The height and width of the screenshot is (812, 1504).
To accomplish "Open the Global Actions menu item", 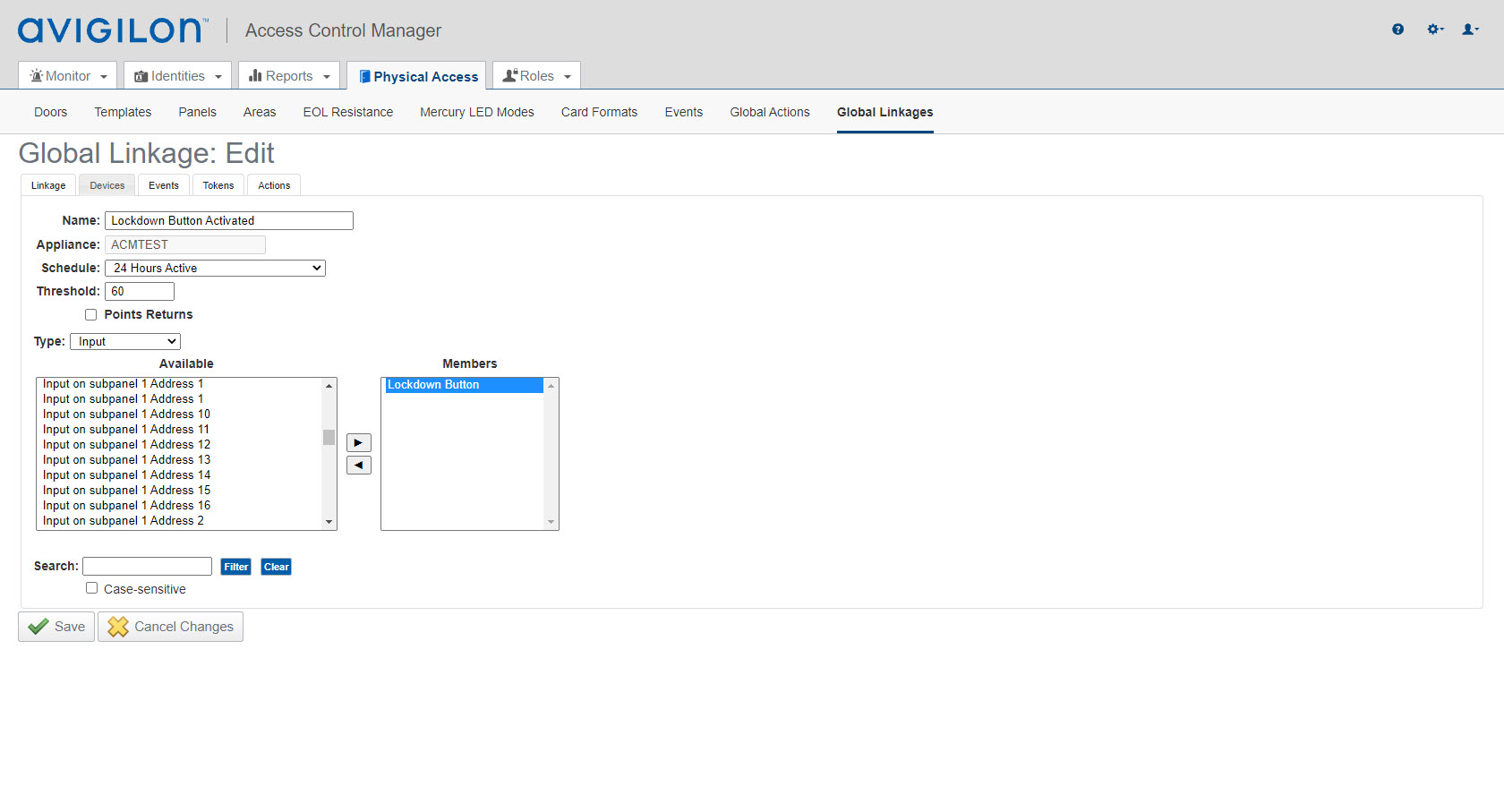I will click(769, 112).
